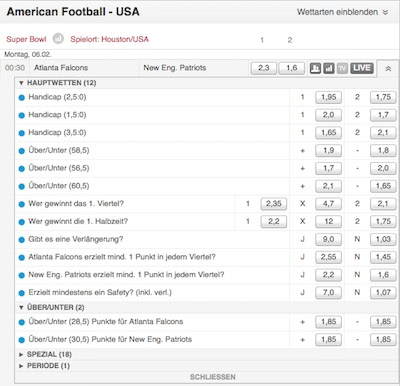Click blue dot beside Gibt es eine Verlängerung?
This screenshot has width=400, height=386.
(22, 240)
